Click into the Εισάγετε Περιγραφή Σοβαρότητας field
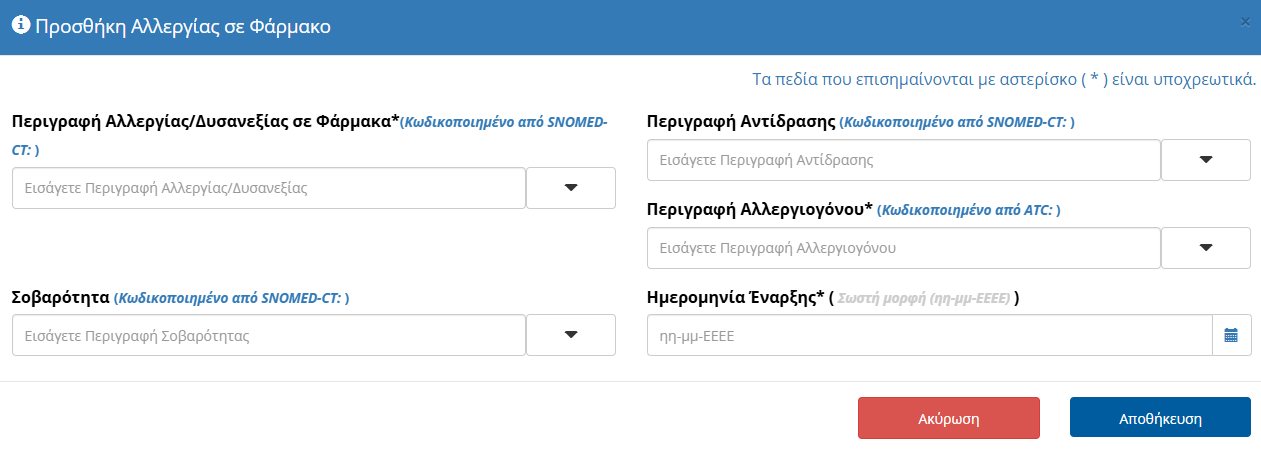 coord(268,336)
